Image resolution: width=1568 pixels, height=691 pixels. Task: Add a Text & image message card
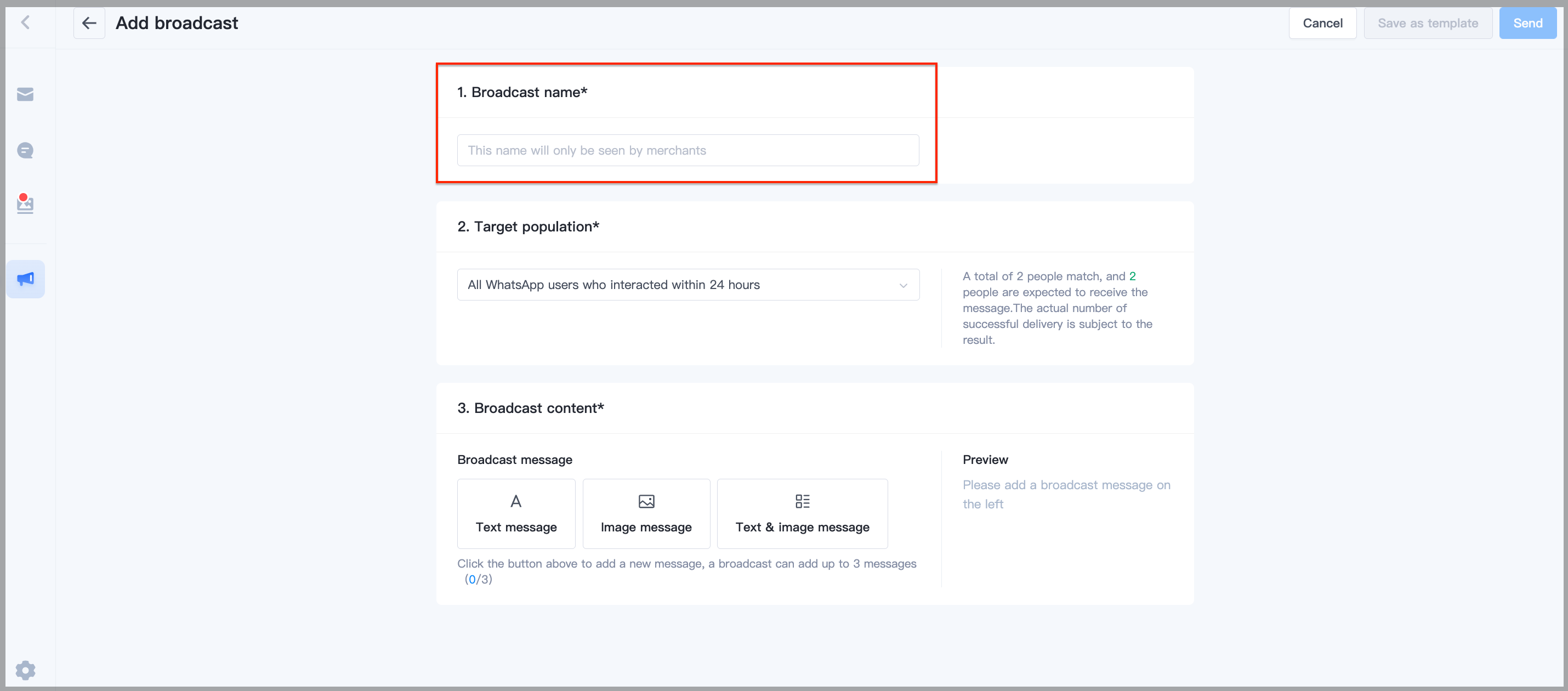(802, 513)
